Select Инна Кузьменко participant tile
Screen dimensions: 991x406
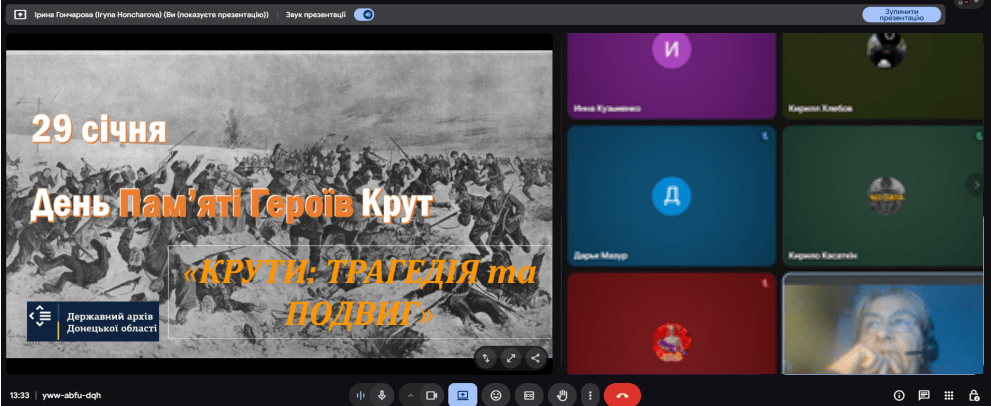pos(672,76)
